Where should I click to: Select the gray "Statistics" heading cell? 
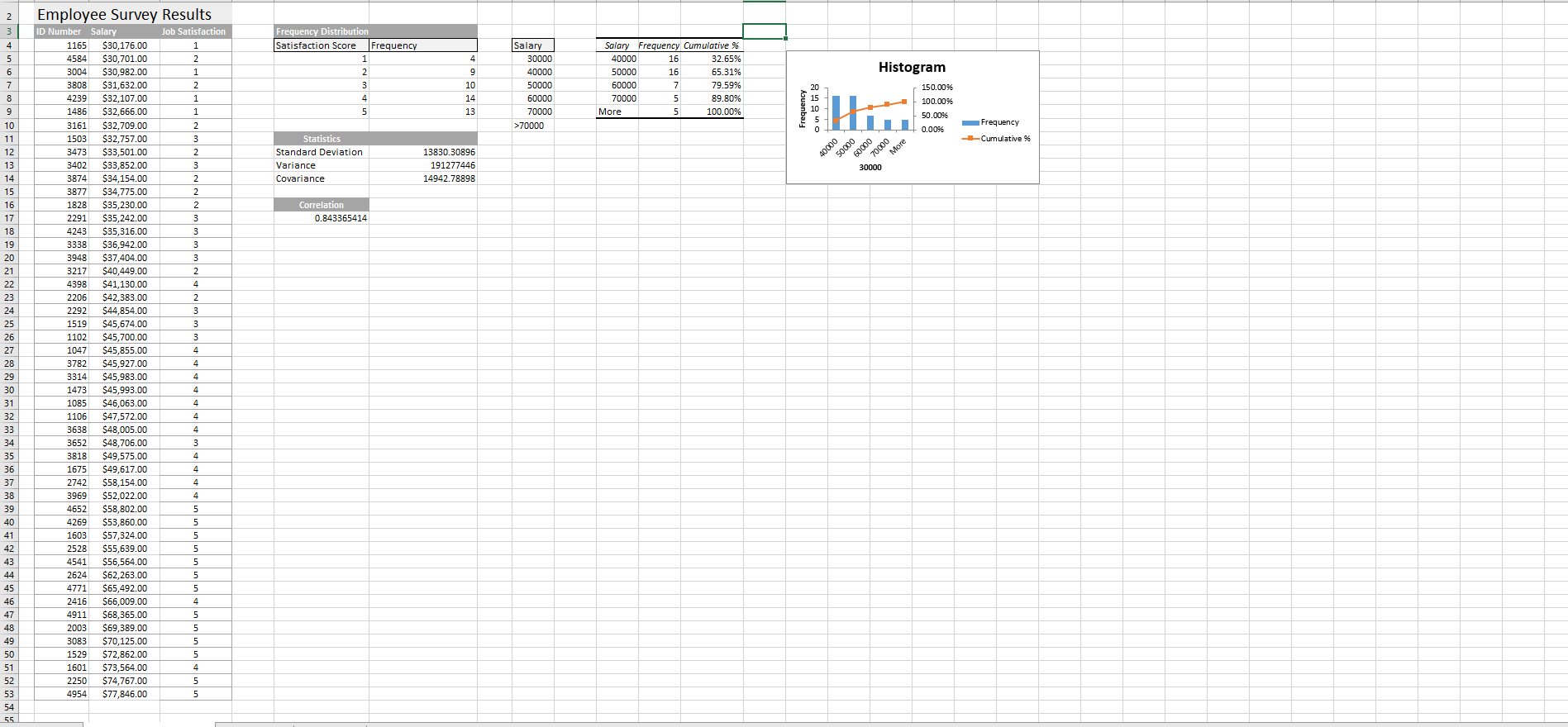(x=322, y=139)
